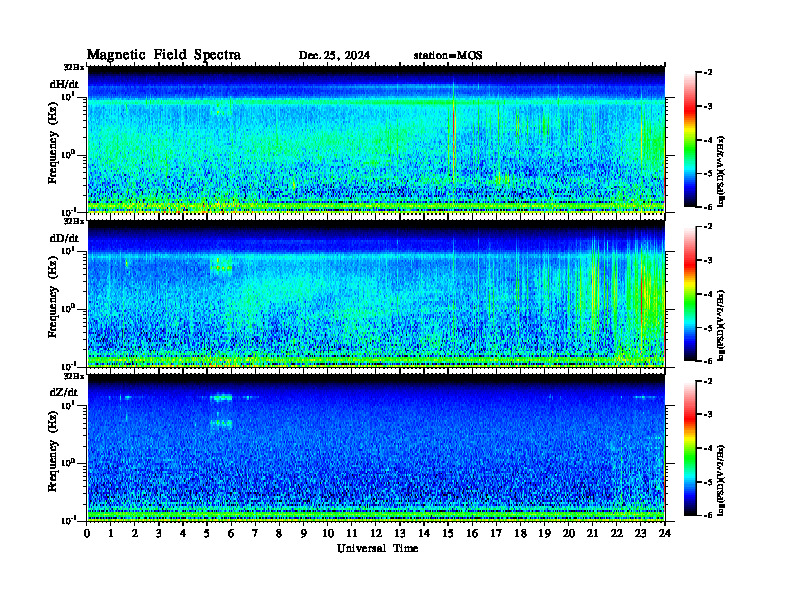
Task: Click hour tick label "3" on time axis
Action: 159,533
